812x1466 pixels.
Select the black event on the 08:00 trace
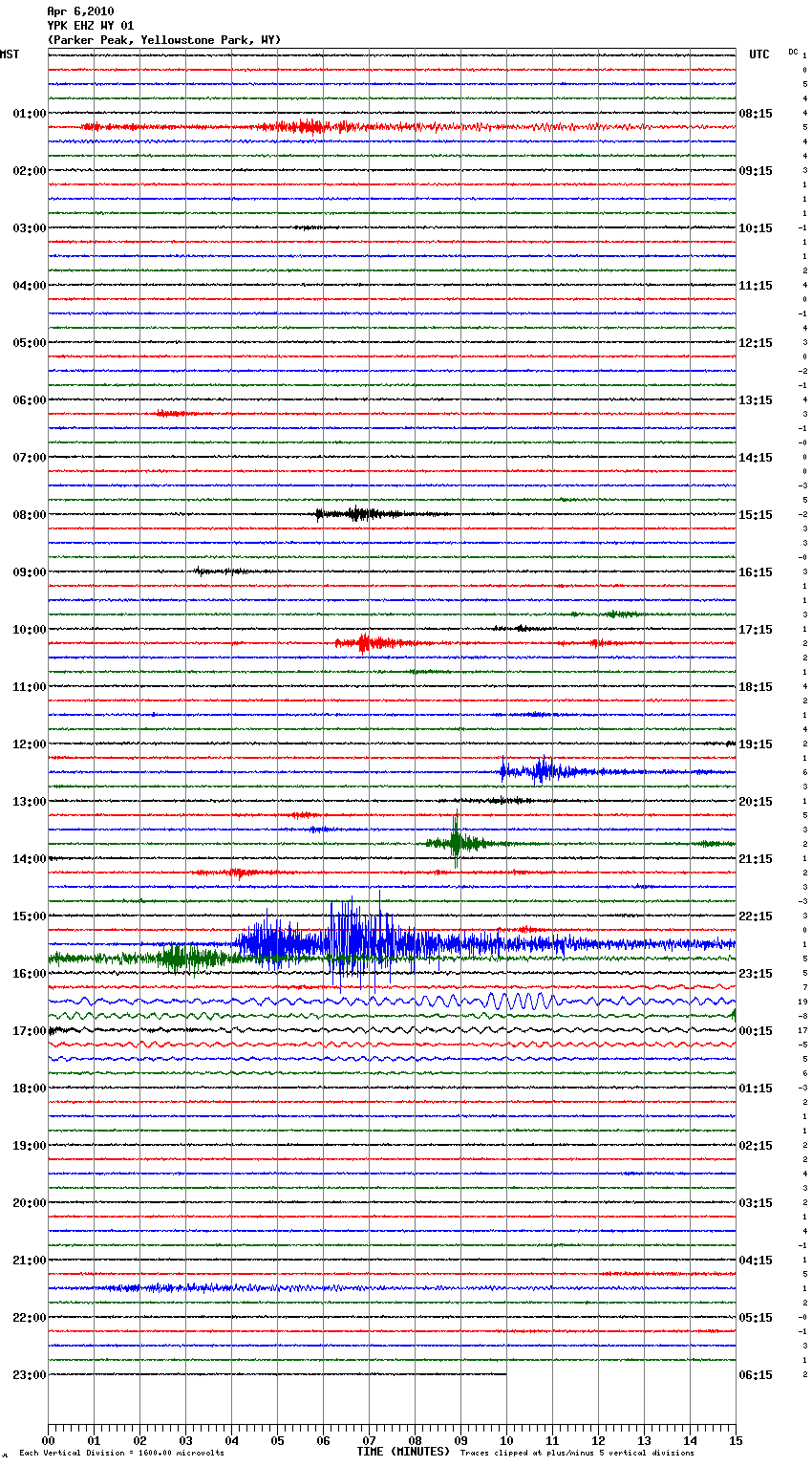358,514
